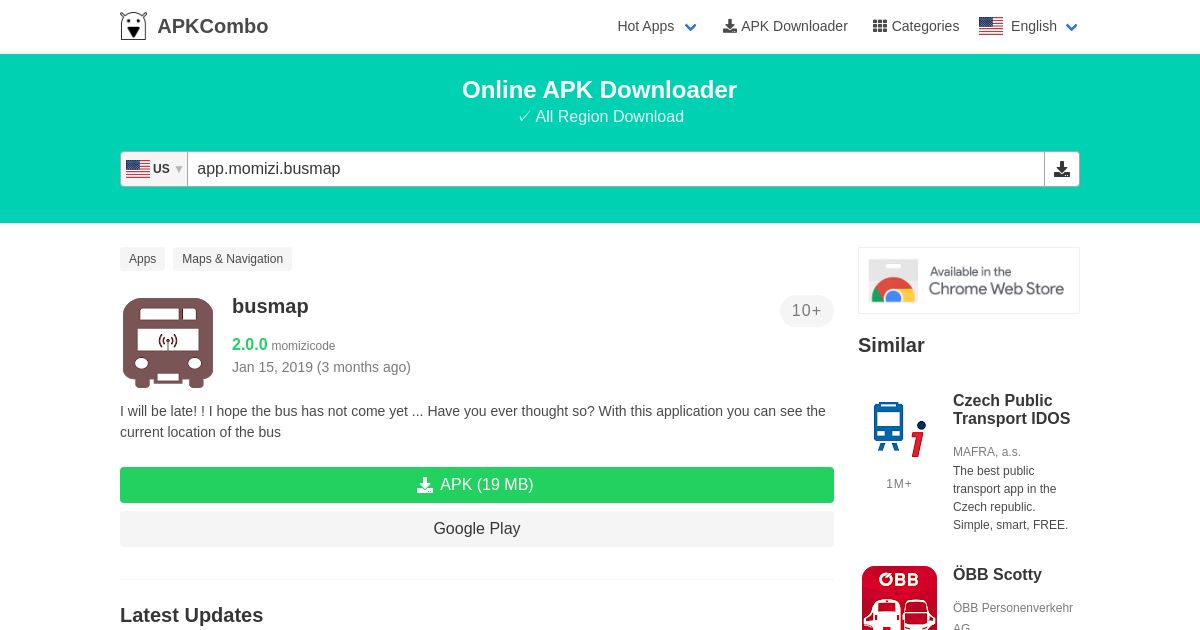Open the Categories menu
The height and width of the screenshot is (630, 1200).
point(916,26)
